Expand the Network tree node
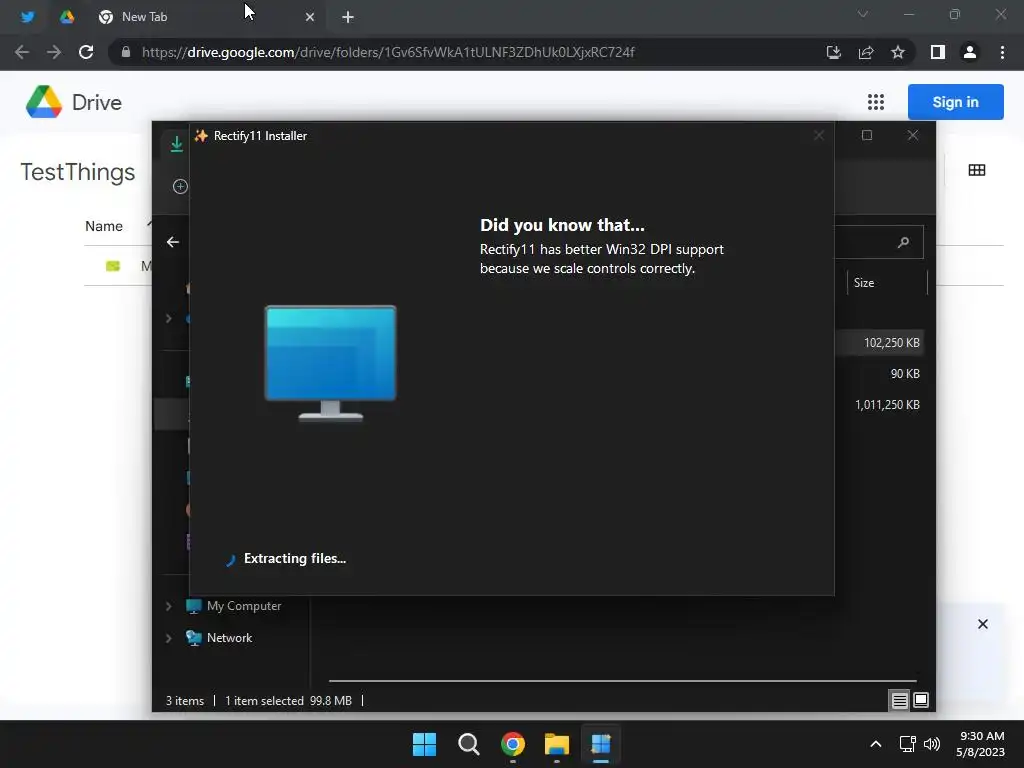The height and width of the screenshot is (768, 1024). [168, 638]
